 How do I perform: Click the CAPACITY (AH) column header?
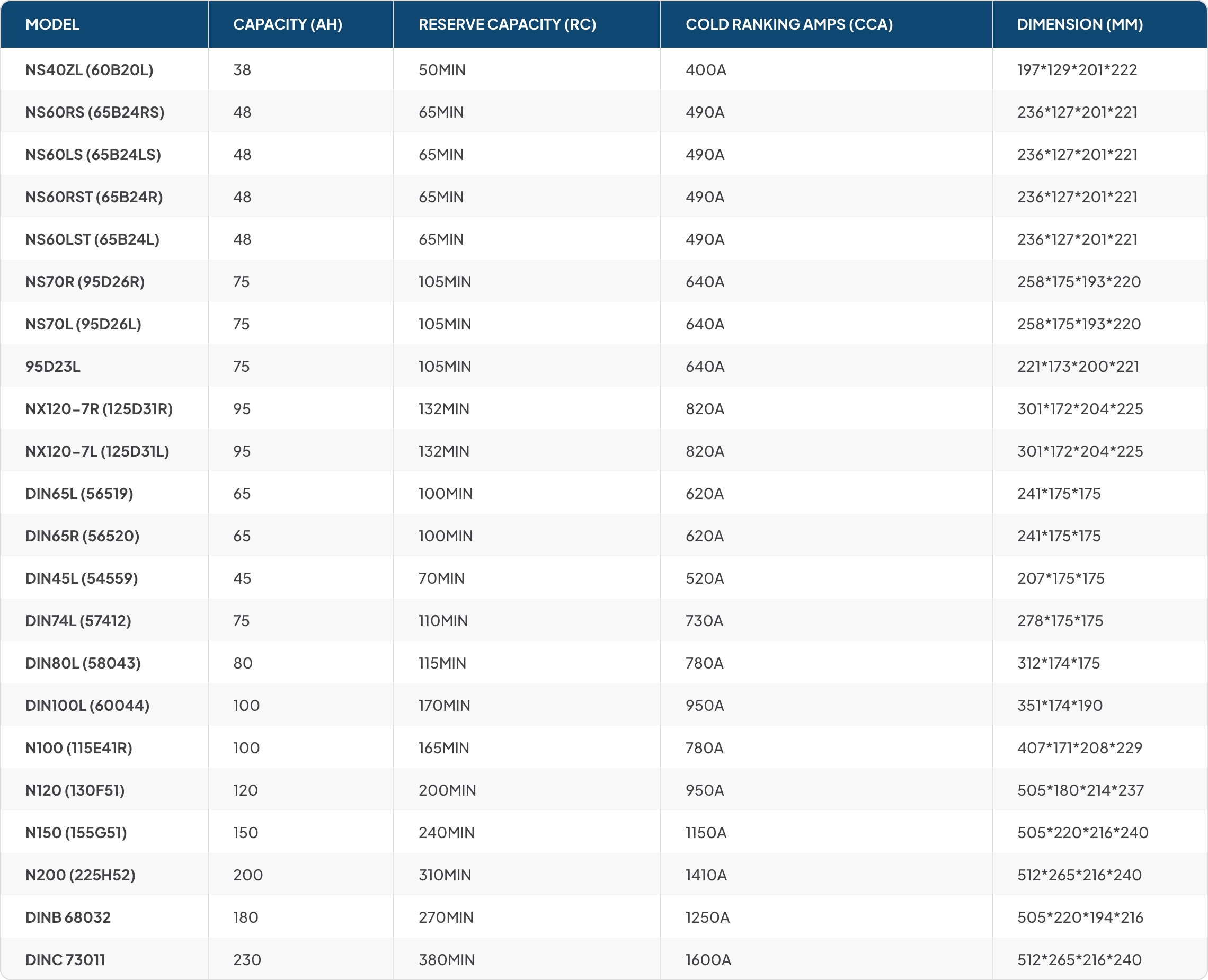[x=287, y=24]
